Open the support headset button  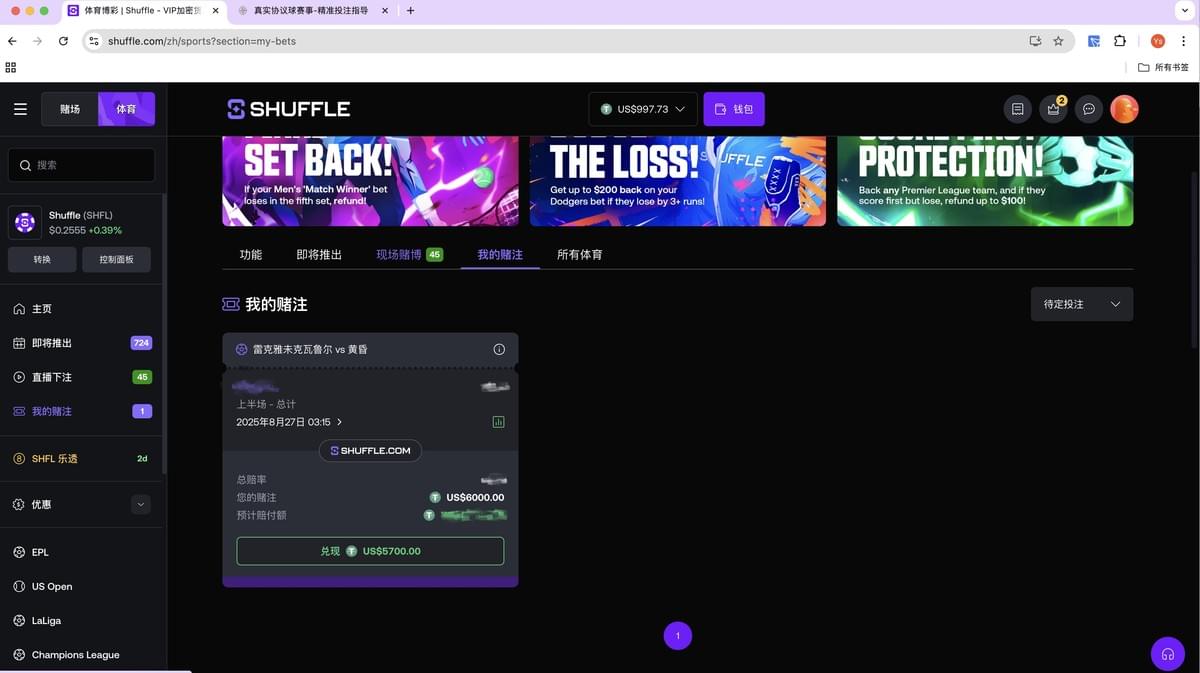[1167, 654]
